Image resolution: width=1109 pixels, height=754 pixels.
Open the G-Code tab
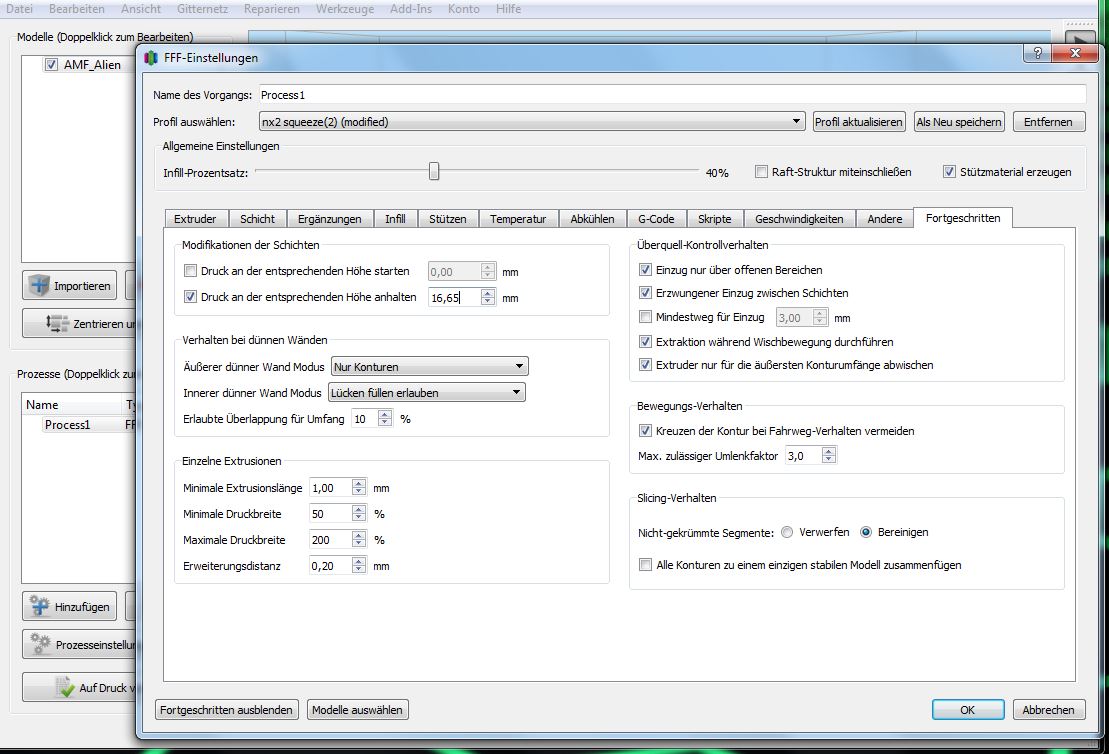pos(656,219)
